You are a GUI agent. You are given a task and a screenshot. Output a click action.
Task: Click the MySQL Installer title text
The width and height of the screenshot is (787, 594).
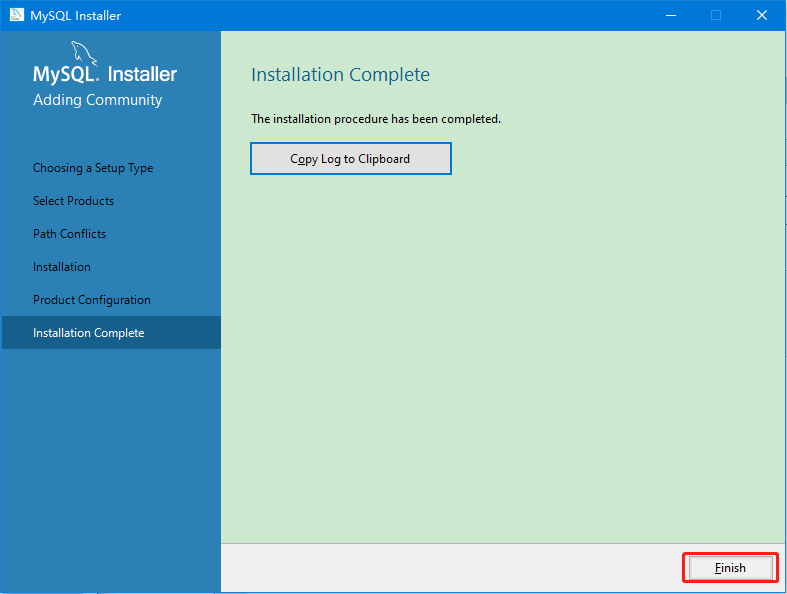(75, 16)
